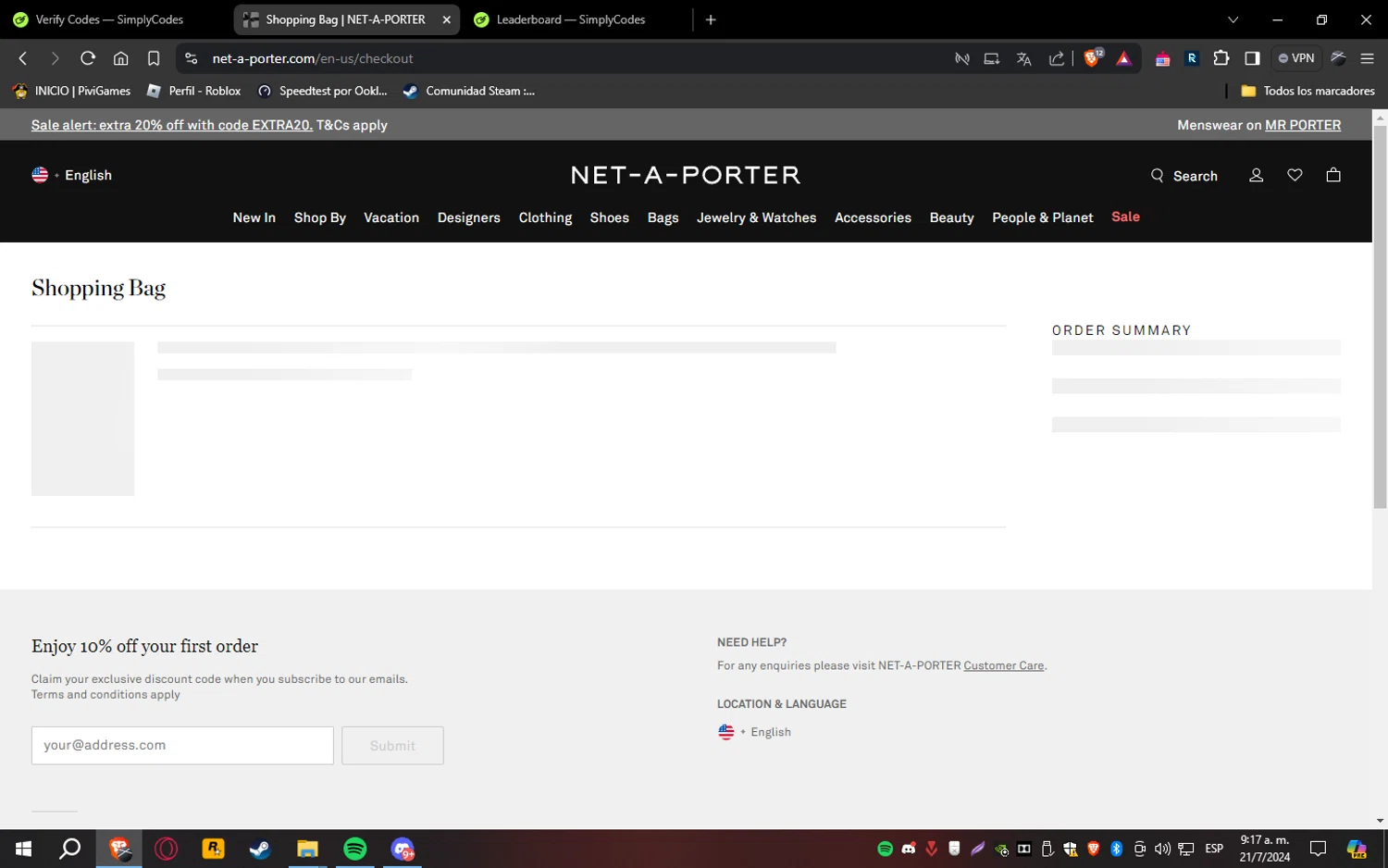Open File Explorer from the taskbar
Image resolution: width=1388 pixels, height=868 pixels.
(x=307, y=849)
